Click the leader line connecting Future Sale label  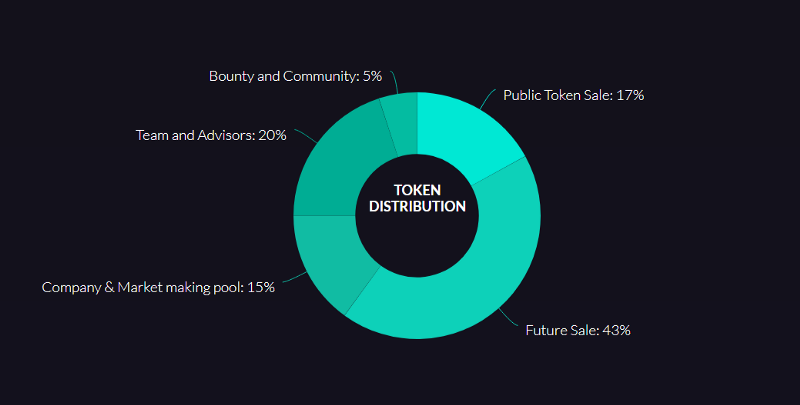(x=508, y=317)
